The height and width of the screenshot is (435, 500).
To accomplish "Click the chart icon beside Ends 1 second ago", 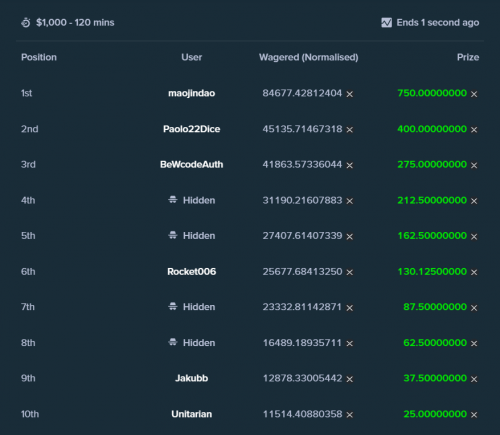I will pos(386,23).
